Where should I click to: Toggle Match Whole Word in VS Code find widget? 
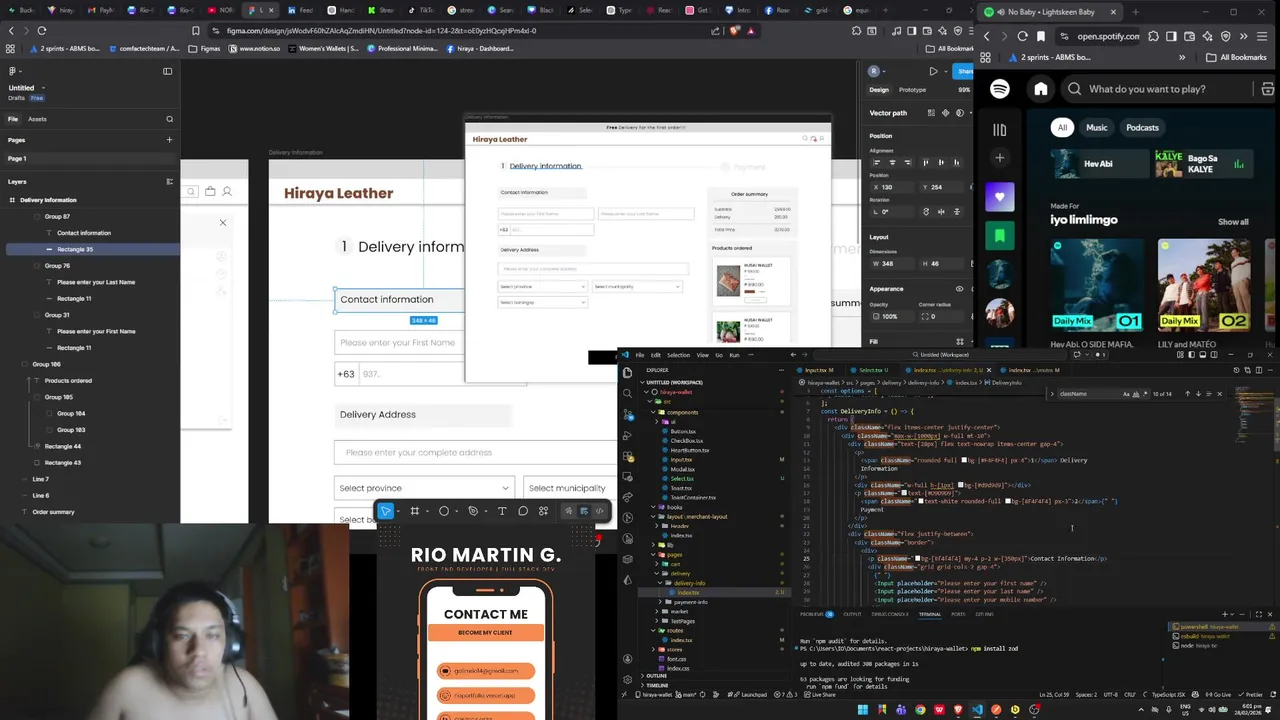(1135, 394)
